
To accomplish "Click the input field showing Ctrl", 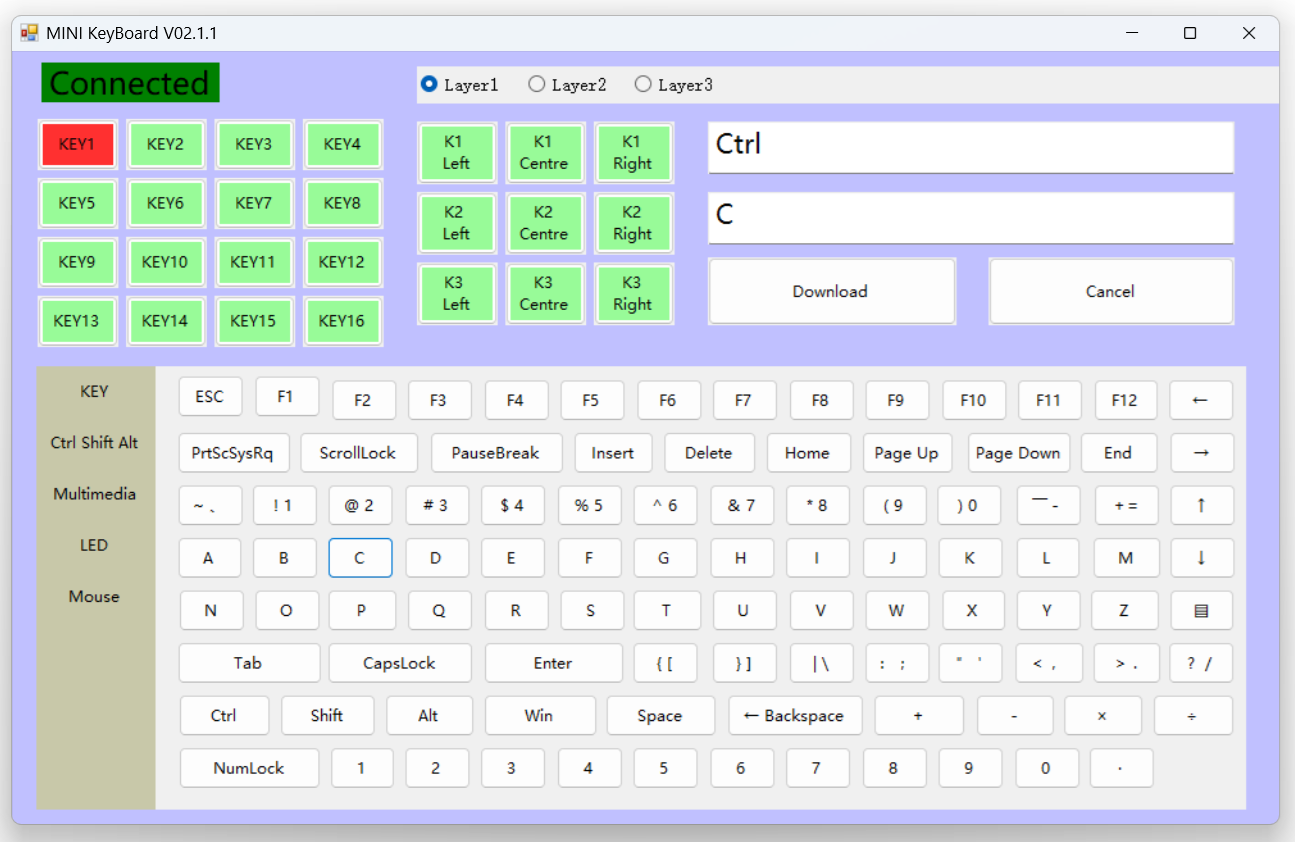I will pos(970,146).
